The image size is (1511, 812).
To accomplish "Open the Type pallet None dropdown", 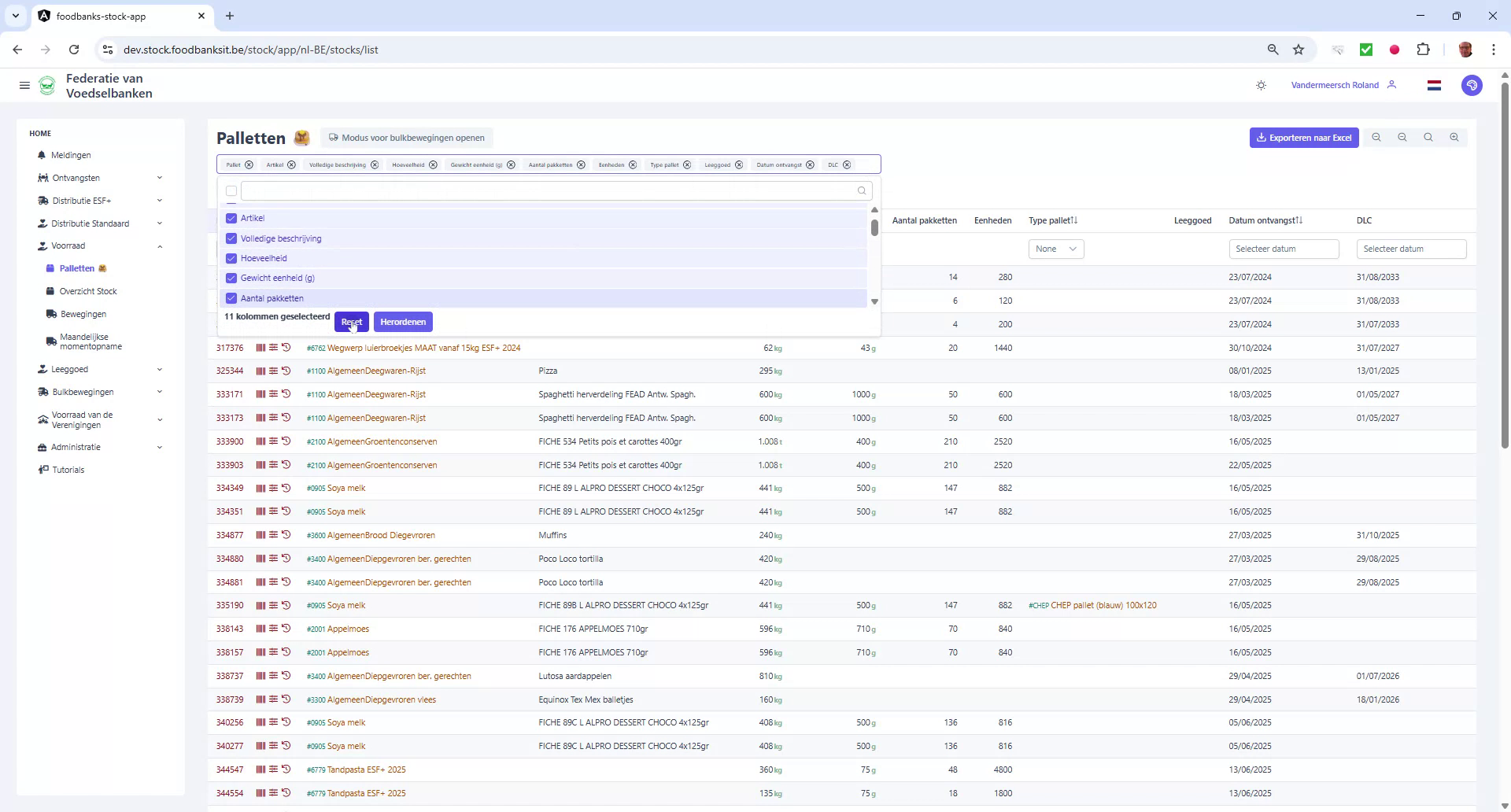I will 1055,249.
